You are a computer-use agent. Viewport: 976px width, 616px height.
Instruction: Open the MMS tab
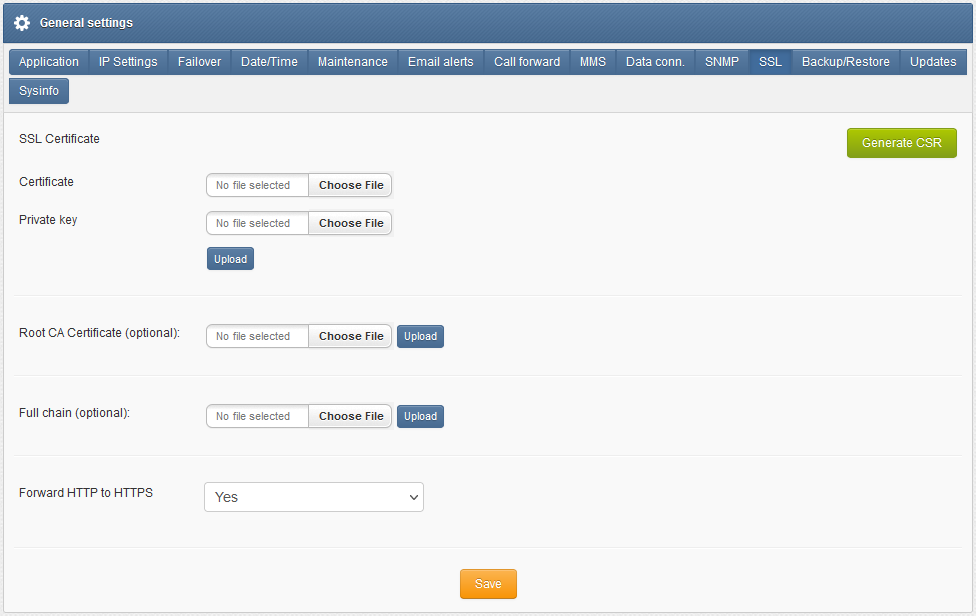(x=593, y=62)
